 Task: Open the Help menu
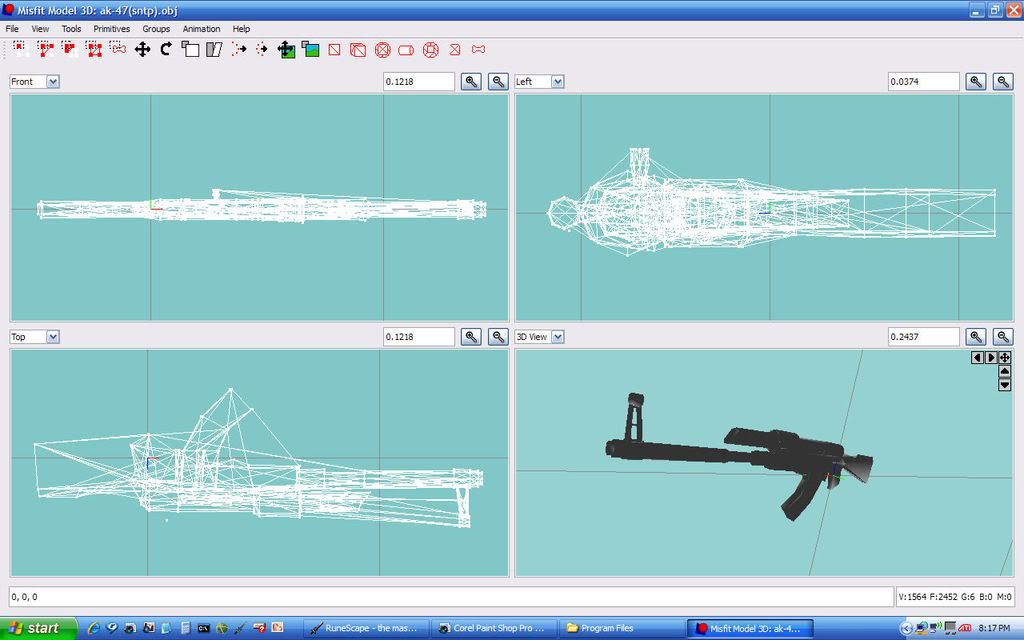coord(241,29)
